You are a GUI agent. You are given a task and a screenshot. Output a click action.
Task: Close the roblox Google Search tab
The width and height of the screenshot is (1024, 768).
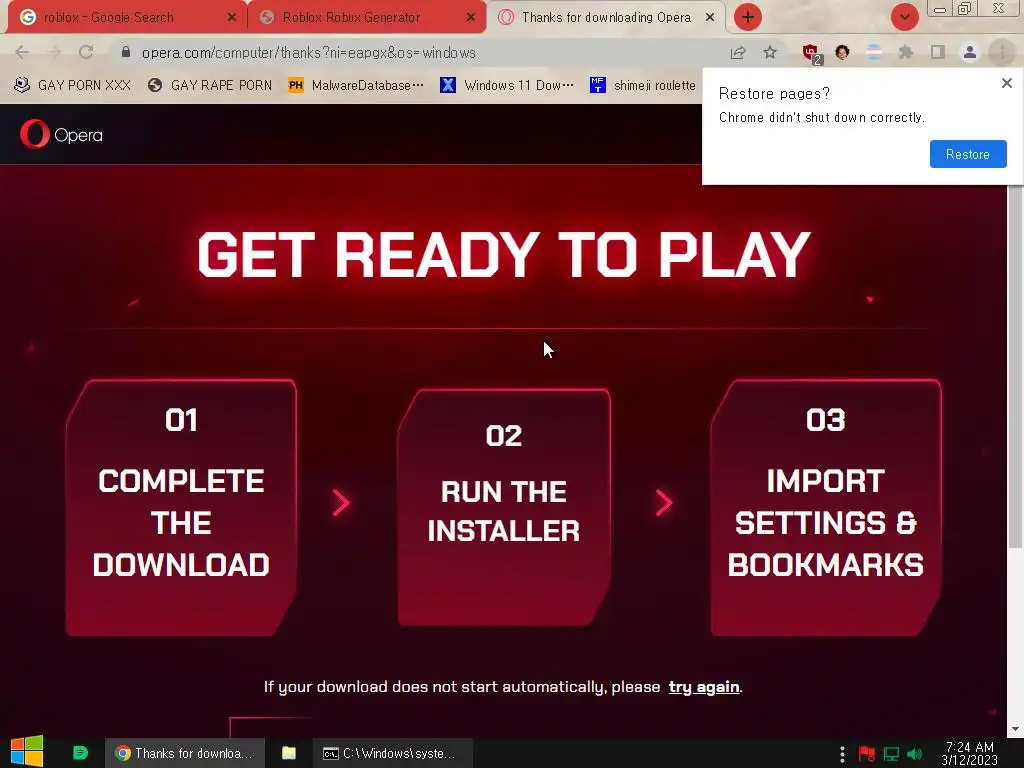232,18
